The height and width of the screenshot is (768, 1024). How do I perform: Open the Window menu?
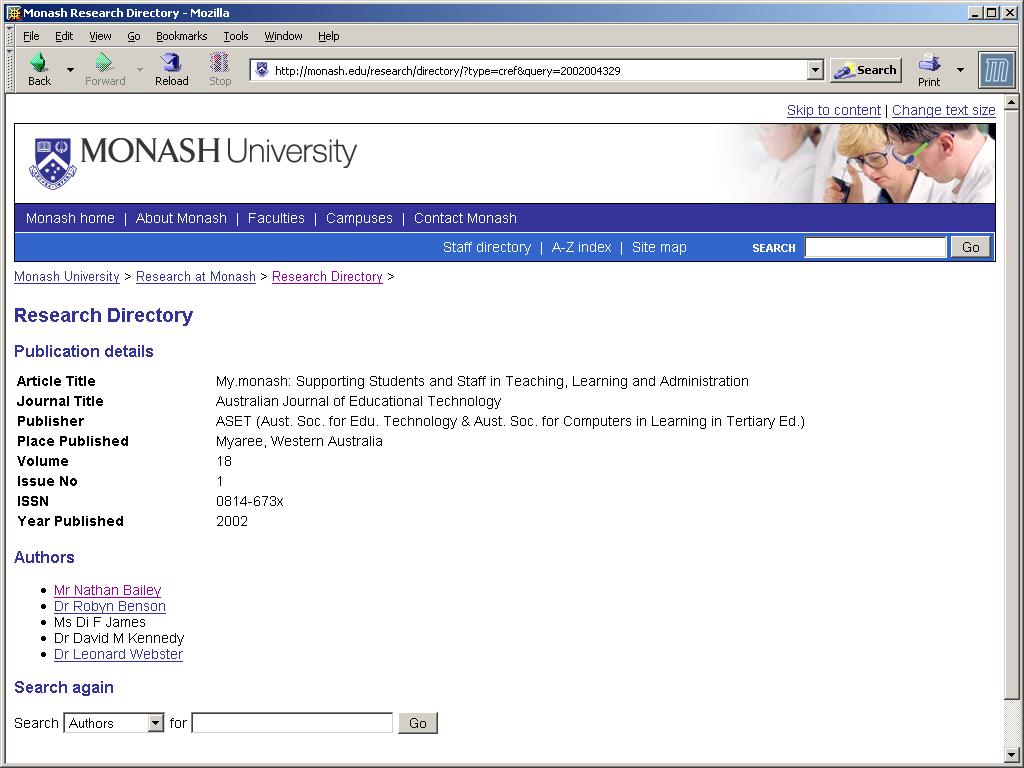click(x=283, y=36)
